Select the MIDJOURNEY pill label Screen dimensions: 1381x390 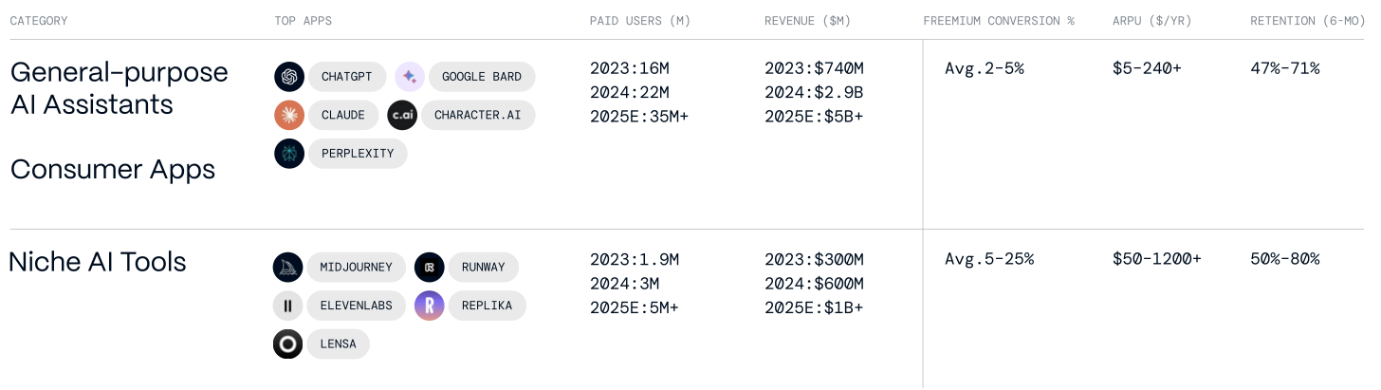tap(356, 267)
